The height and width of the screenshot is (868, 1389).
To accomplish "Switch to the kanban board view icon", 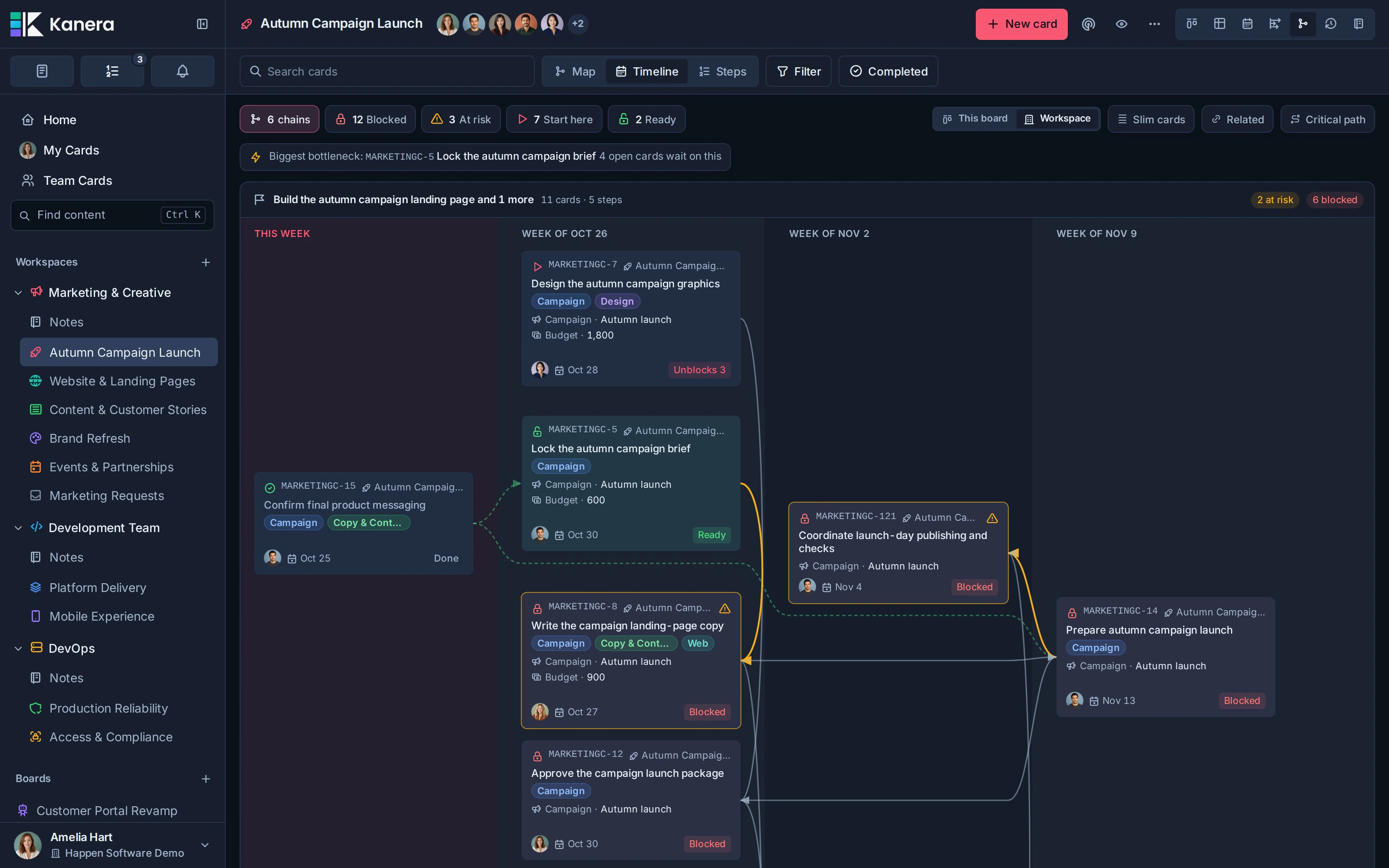I will coord(1192,23).
